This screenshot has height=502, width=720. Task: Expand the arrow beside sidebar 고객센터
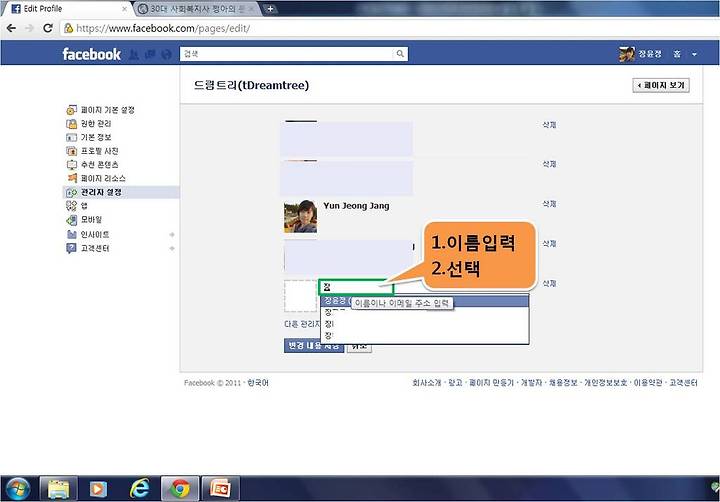pos(172,248)
